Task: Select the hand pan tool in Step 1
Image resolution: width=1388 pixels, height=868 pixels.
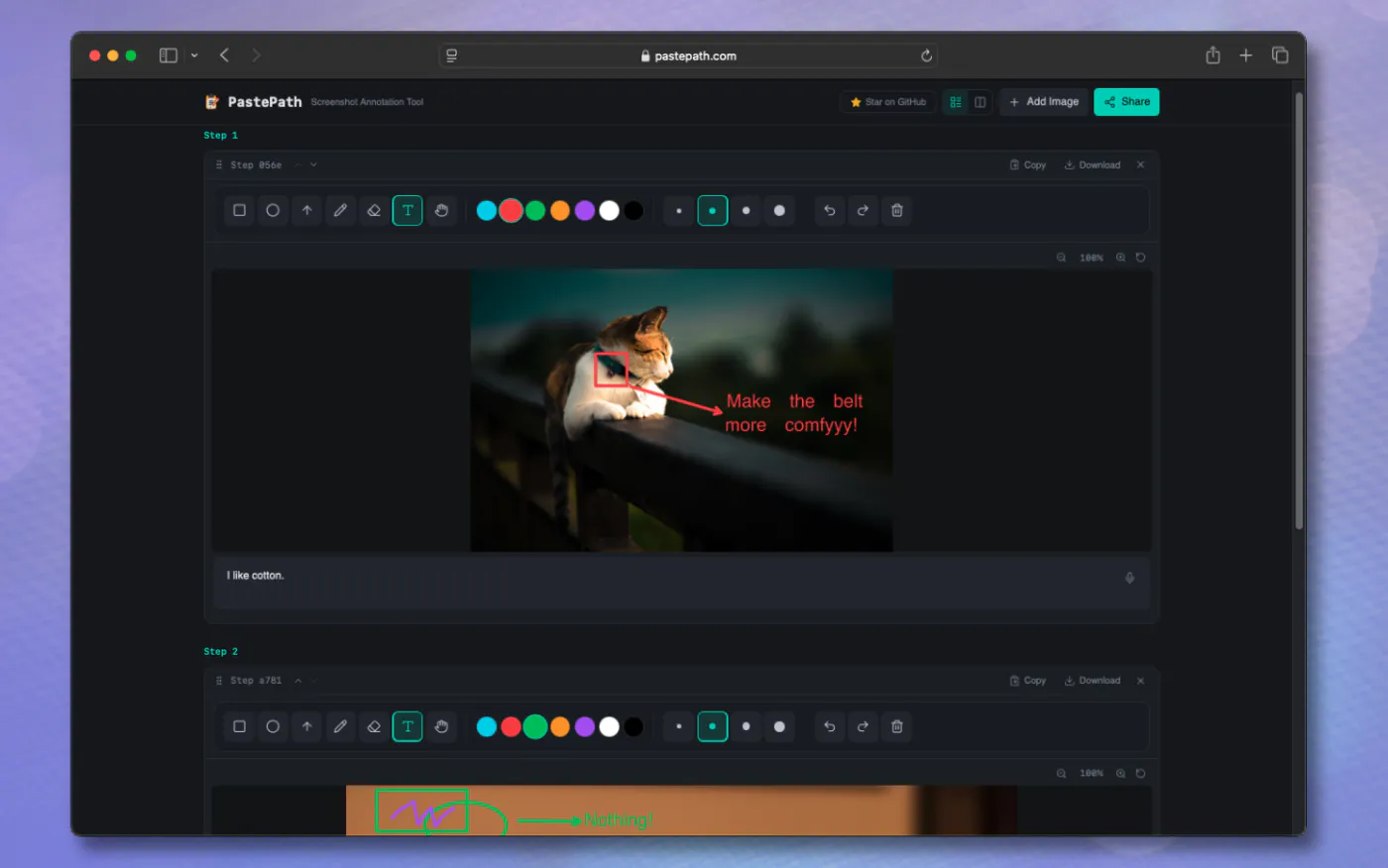Action: pos(441,210)
